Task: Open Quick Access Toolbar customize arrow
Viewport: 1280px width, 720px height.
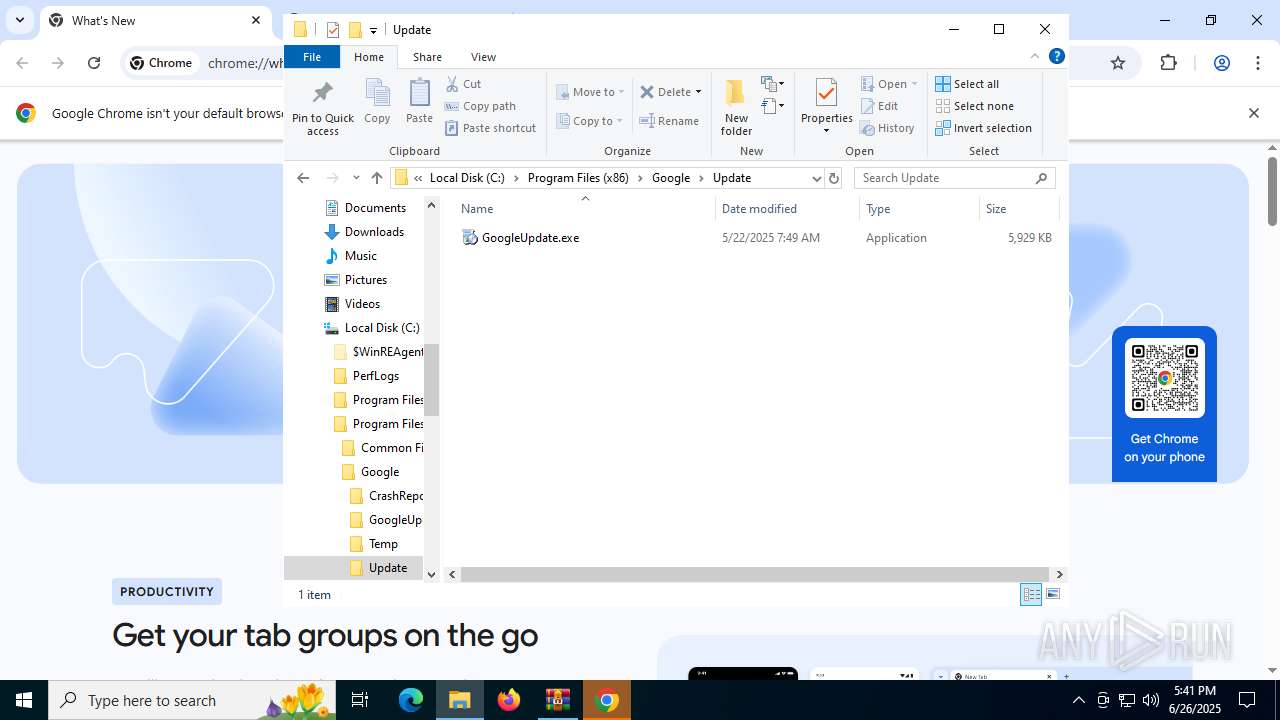Action: point(373,30)
